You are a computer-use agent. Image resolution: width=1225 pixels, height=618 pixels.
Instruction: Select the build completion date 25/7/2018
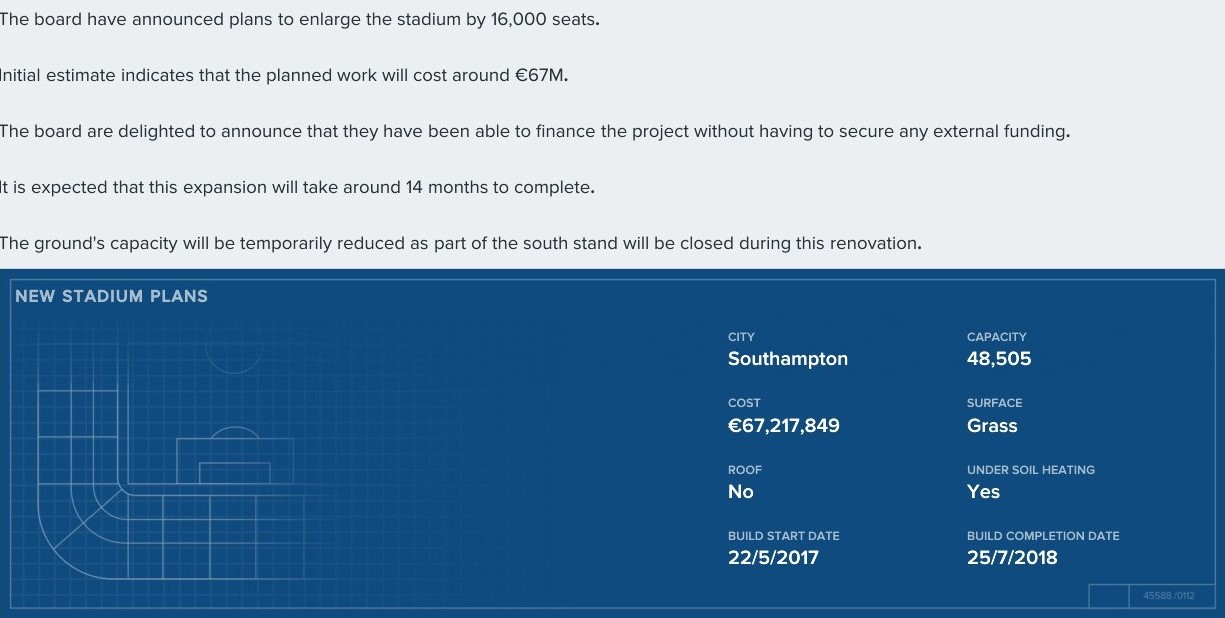[x=1012, y=558]
